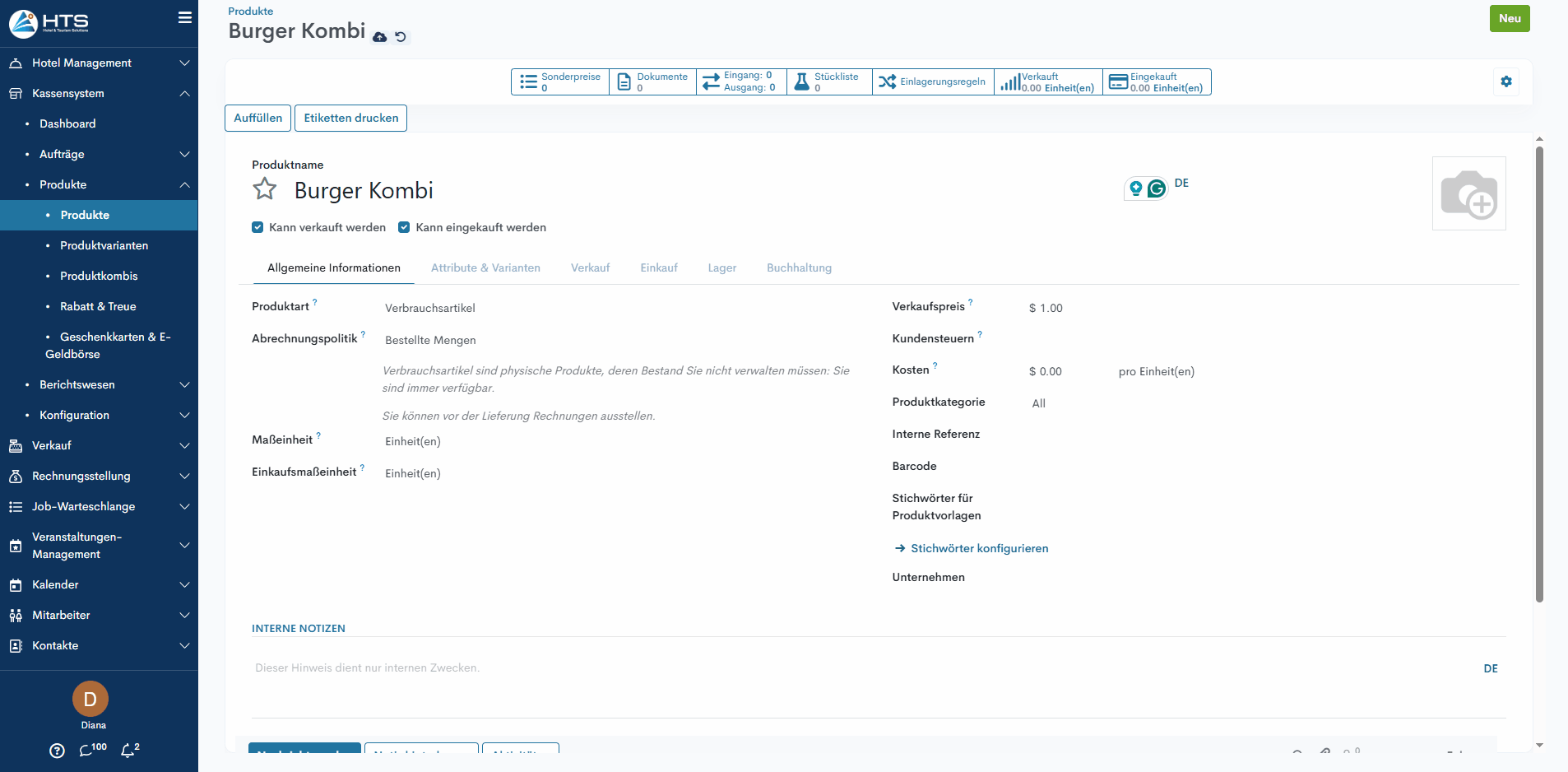The height and width of the screenshot is (772, 1568).
Task: Uncheck 'Kann verkauft werden' checkbox
Action: click(x=257, y=227)
